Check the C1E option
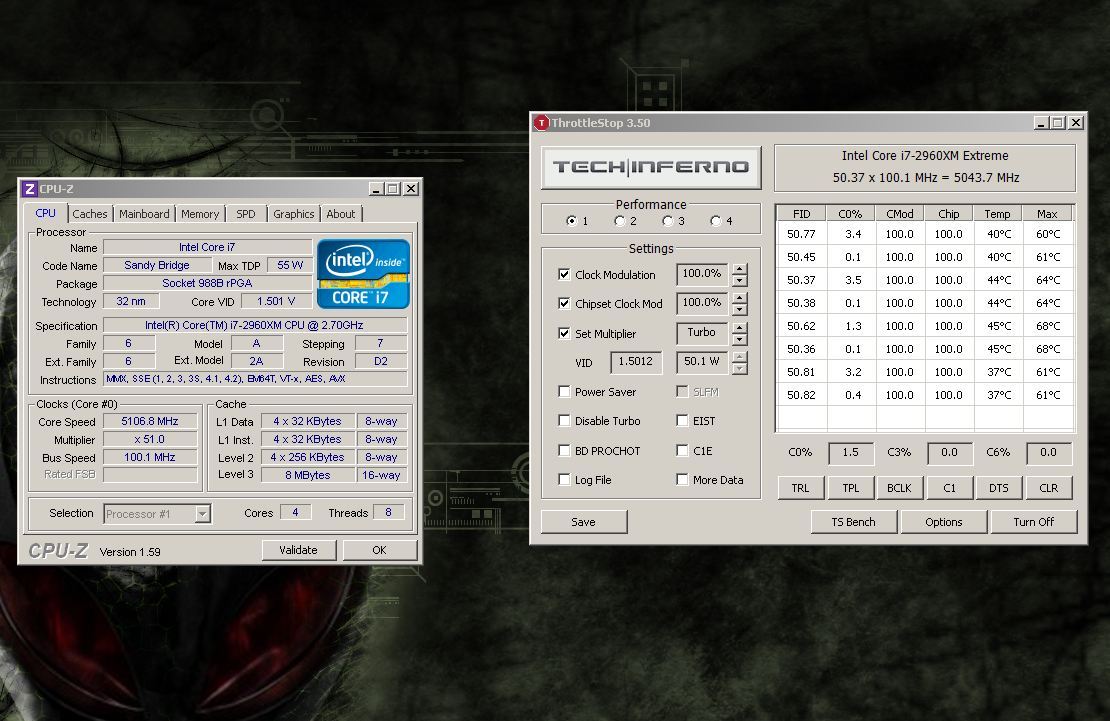Screen dimensions: 1110x721 (x=682, y=450)
